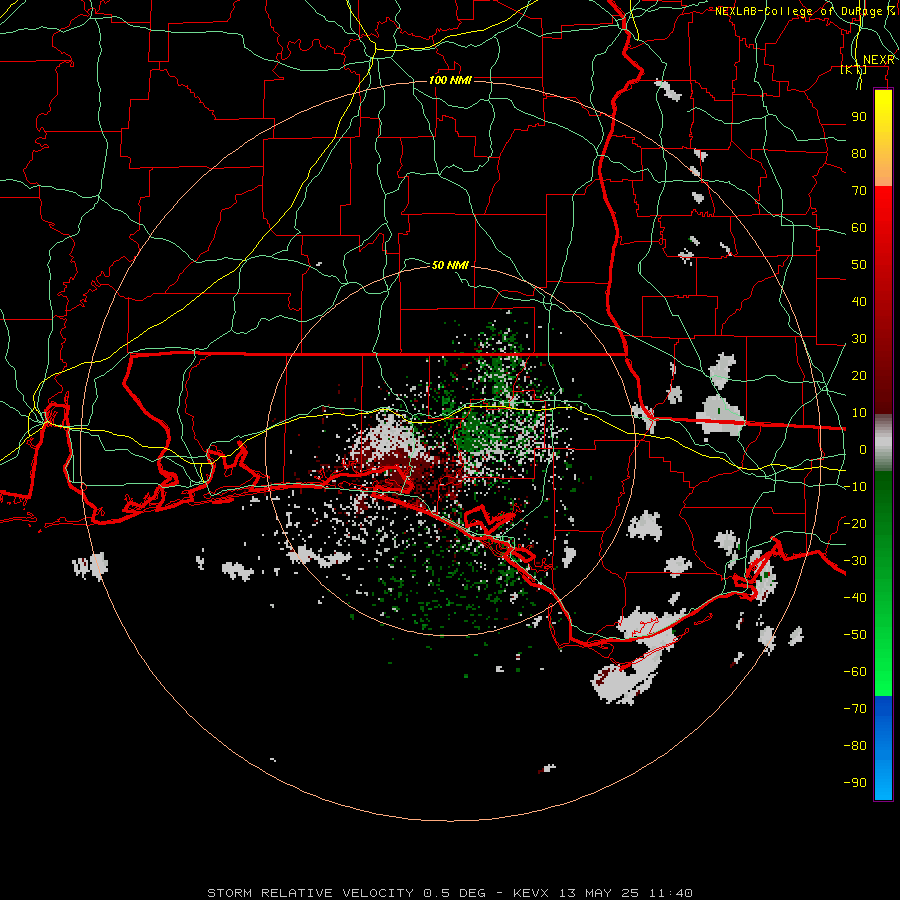The width and height of the screenshot is (900, 900).
Task: Click the 10 value on velocity scale
Action: point(859,413)
